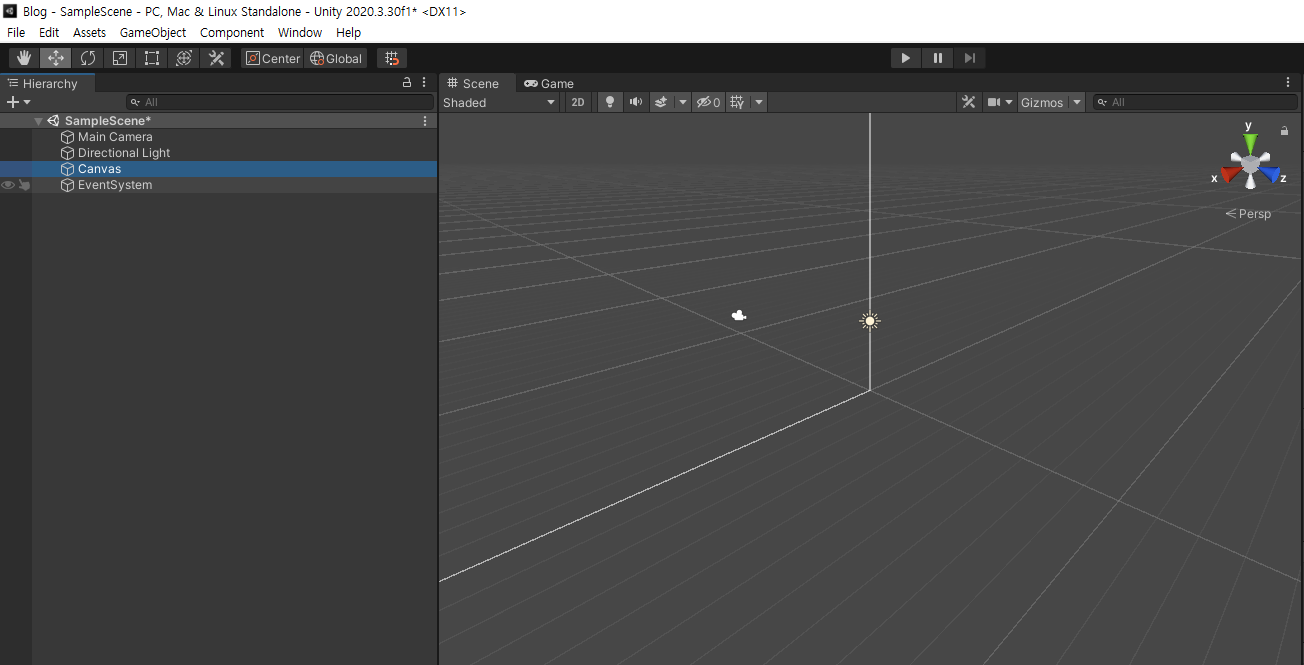
Task: Open the custom editor tools
Action: point(216,58)
